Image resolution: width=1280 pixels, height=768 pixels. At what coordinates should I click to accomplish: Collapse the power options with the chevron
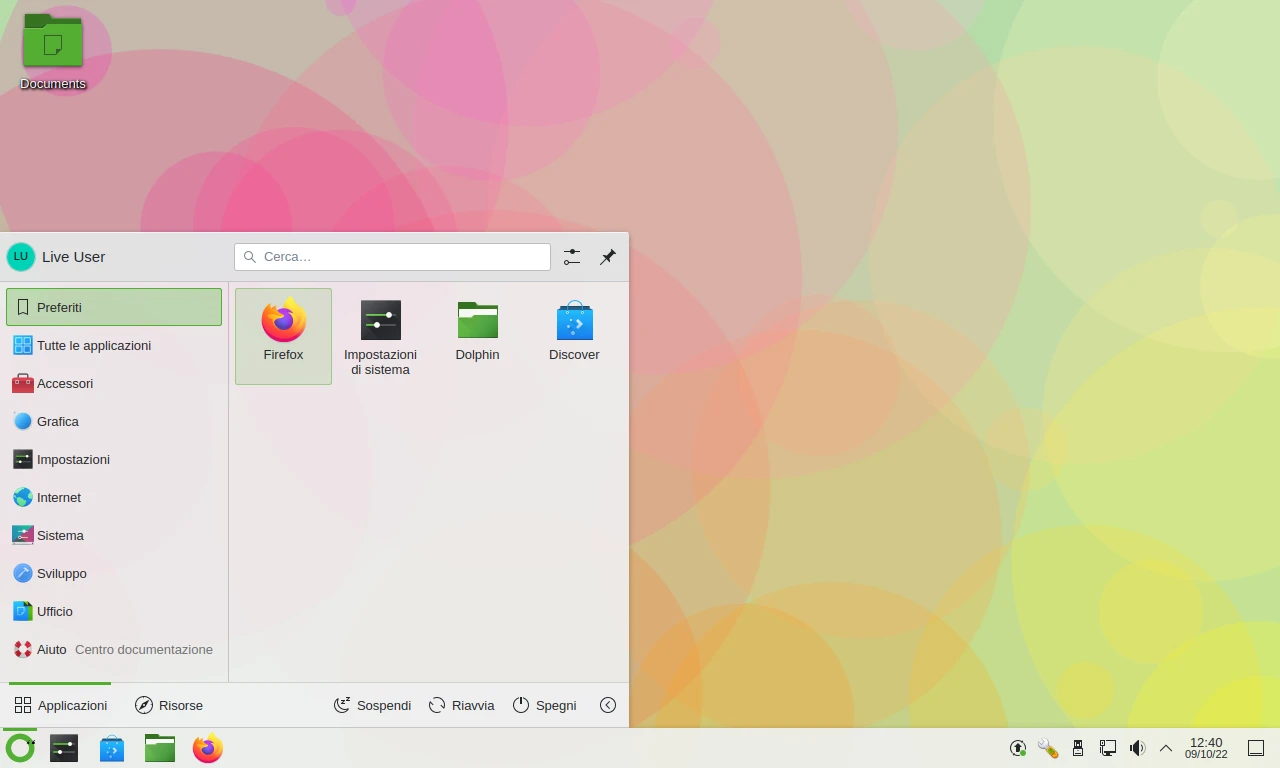(x=608, y=705)
